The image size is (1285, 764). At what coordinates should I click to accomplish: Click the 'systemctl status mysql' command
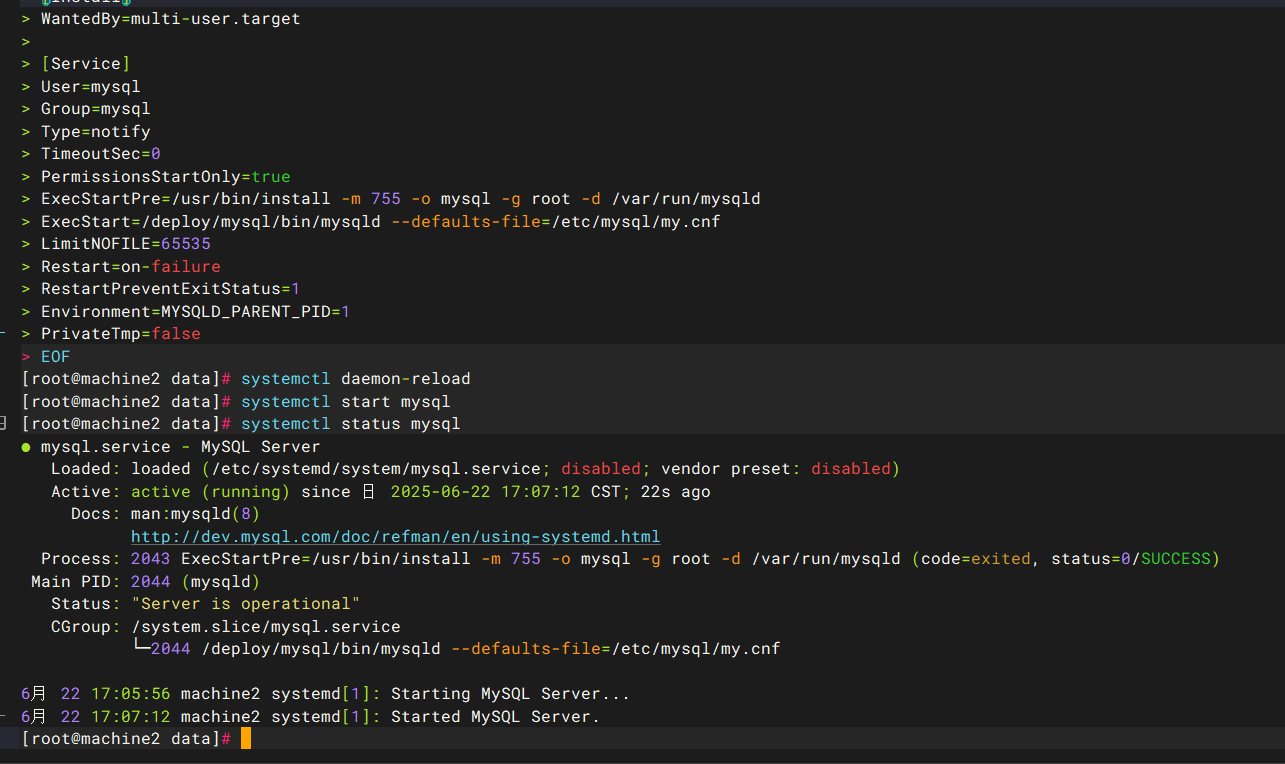pos(350,424)
